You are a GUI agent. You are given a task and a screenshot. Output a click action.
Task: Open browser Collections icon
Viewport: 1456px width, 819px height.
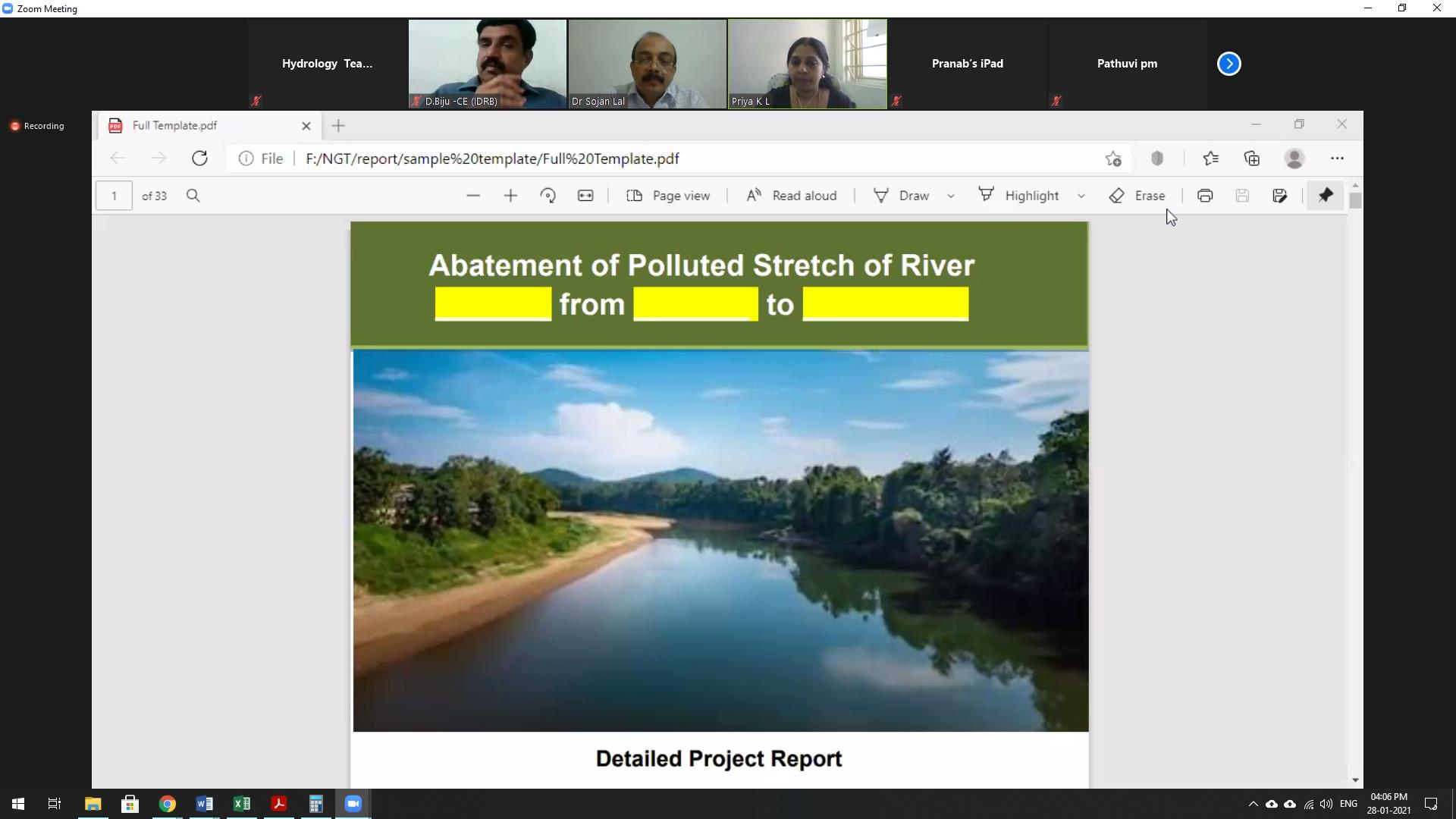click(1252, 158)
